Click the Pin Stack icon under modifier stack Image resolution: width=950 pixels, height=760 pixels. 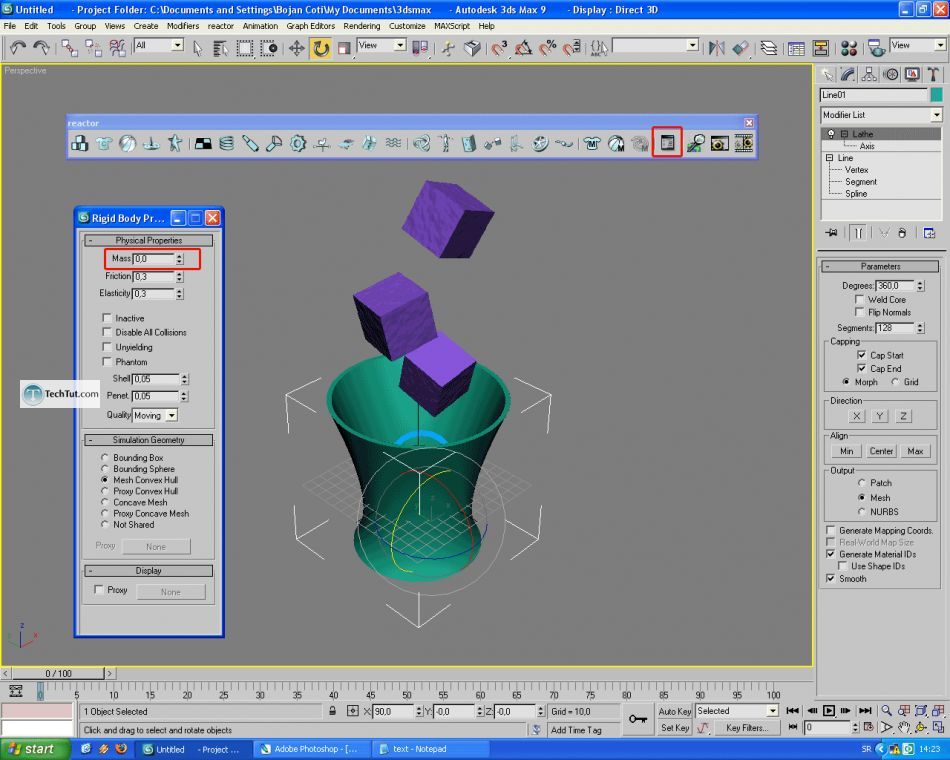click(x=831, y=233)
